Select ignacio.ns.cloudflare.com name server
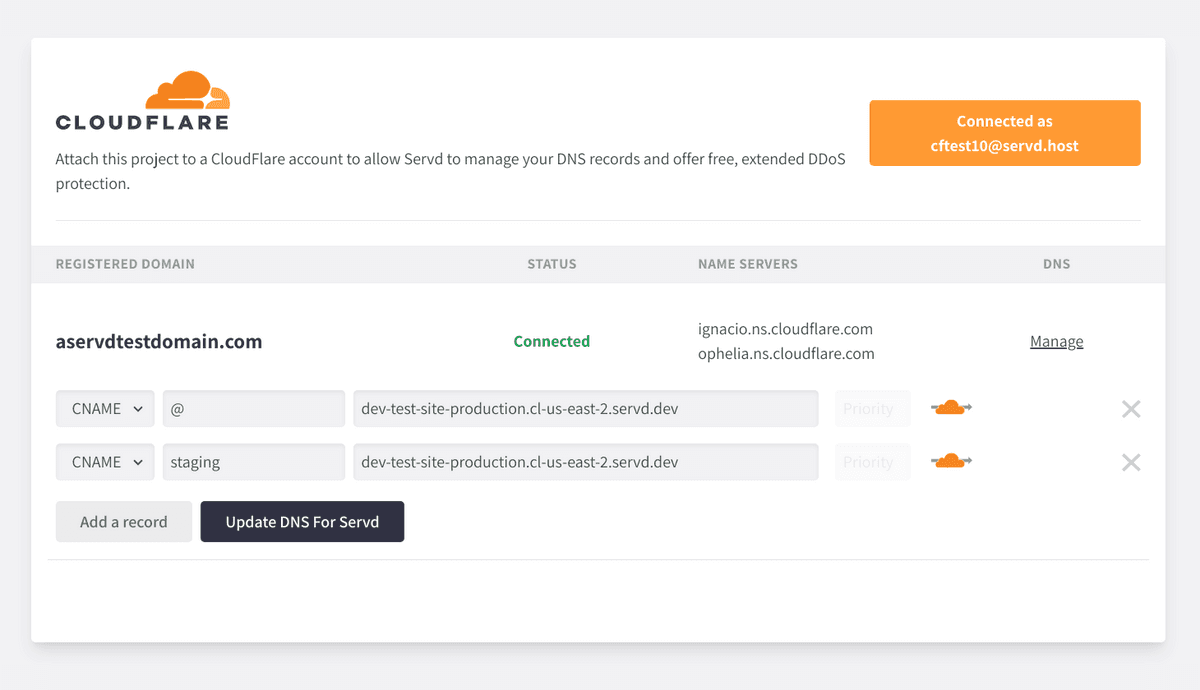 tap(786, 329)
